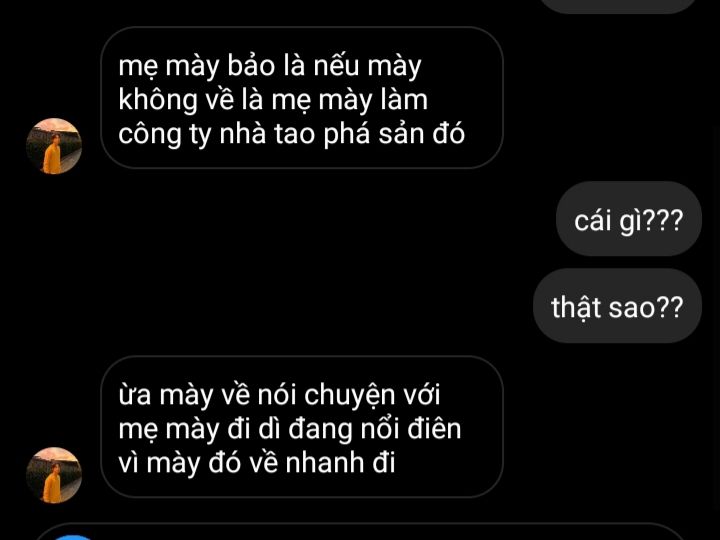The width and height of the screenshot is (720, 540).
Task: Tap the sent message 'cái gì???'
Action: (x=629, y=219)
